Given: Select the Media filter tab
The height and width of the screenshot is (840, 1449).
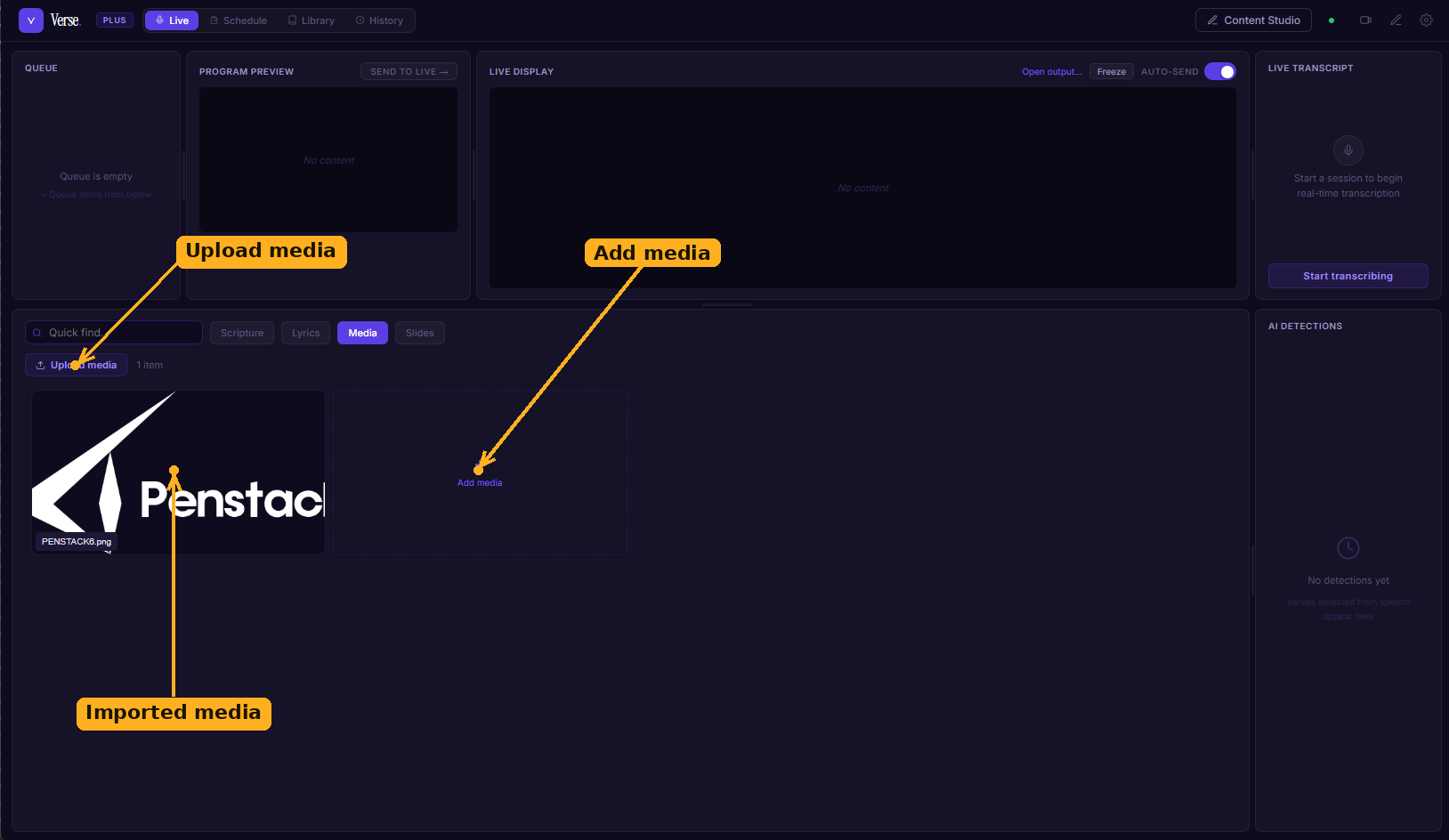Looking at the screenshot, I should click(362, 333).
